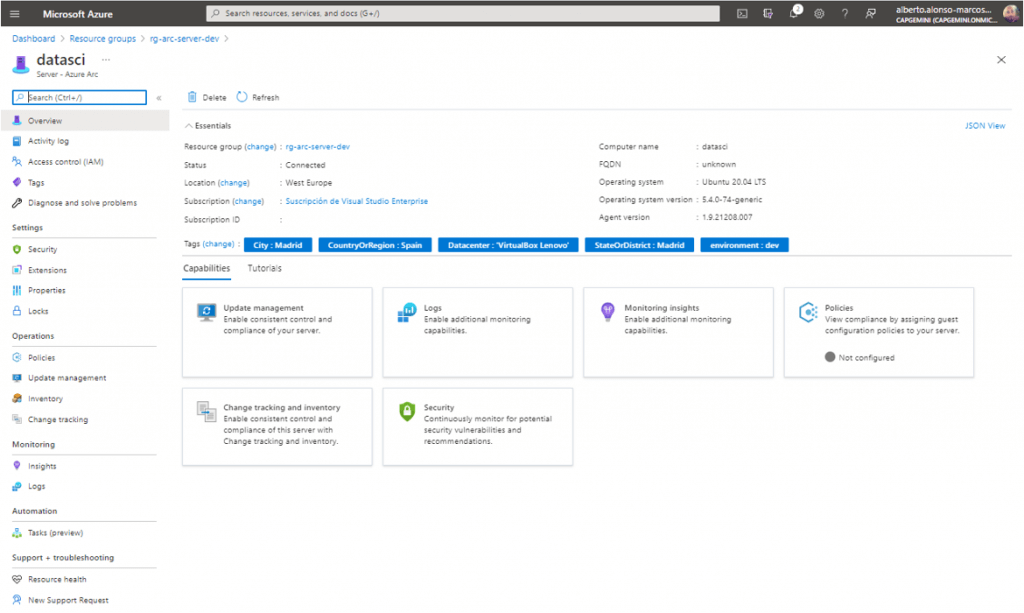Screen dimensions: 1024x613
Task: Launch Cloud Shell from top bar
Action: coord(742,14)
